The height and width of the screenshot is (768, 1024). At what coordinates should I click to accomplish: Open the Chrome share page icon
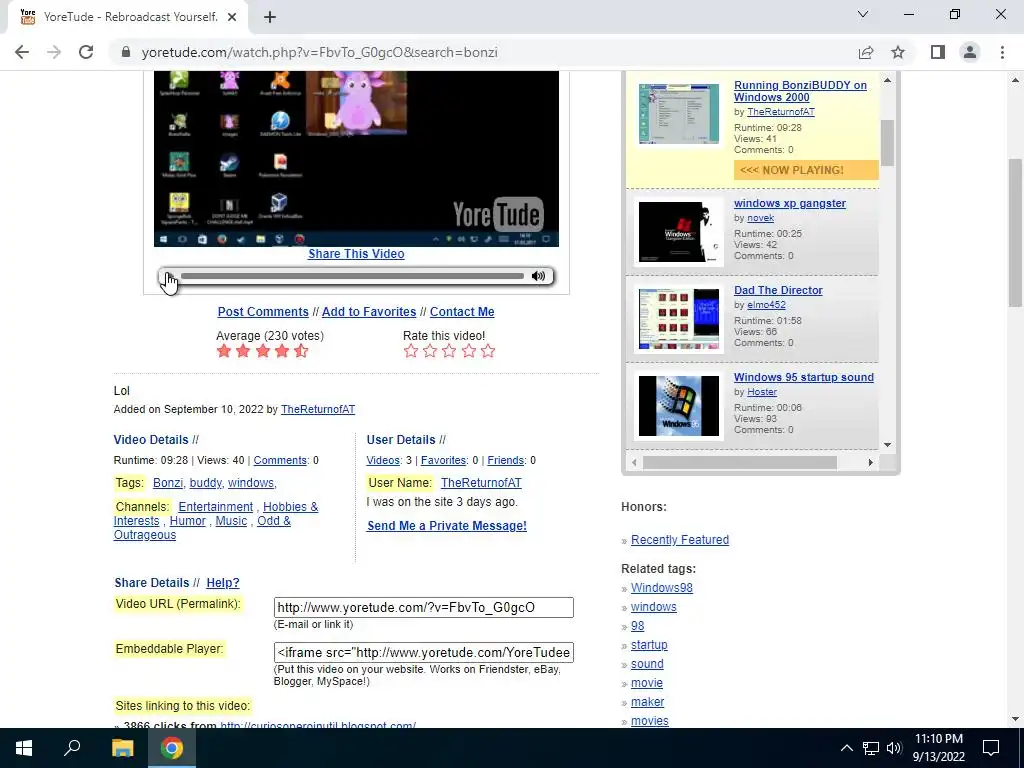(x=866, y=52)
